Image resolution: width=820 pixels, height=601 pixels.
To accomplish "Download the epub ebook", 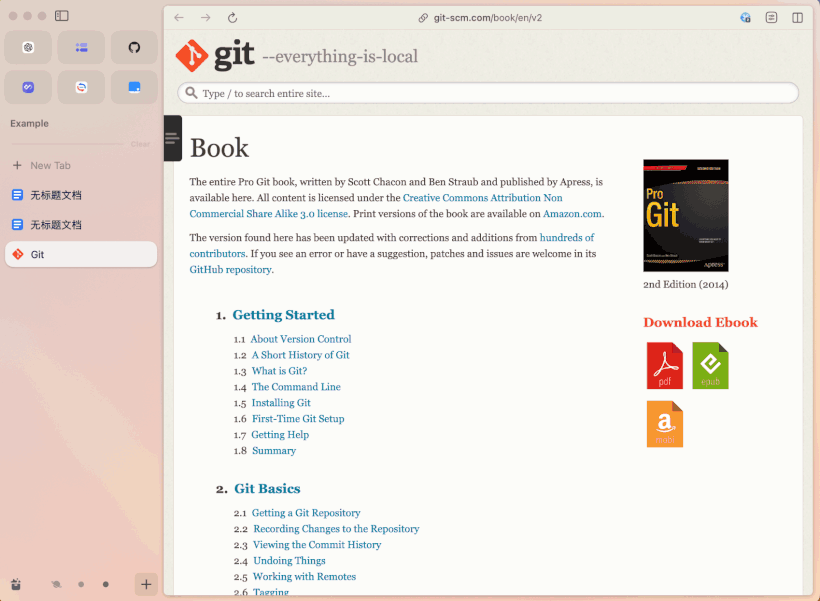I will [710, 366].
